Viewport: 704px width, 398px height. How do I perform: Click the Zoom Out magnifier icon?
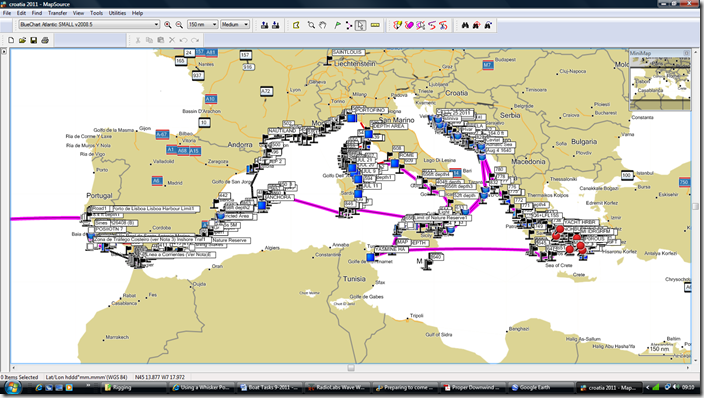point(179,25)
